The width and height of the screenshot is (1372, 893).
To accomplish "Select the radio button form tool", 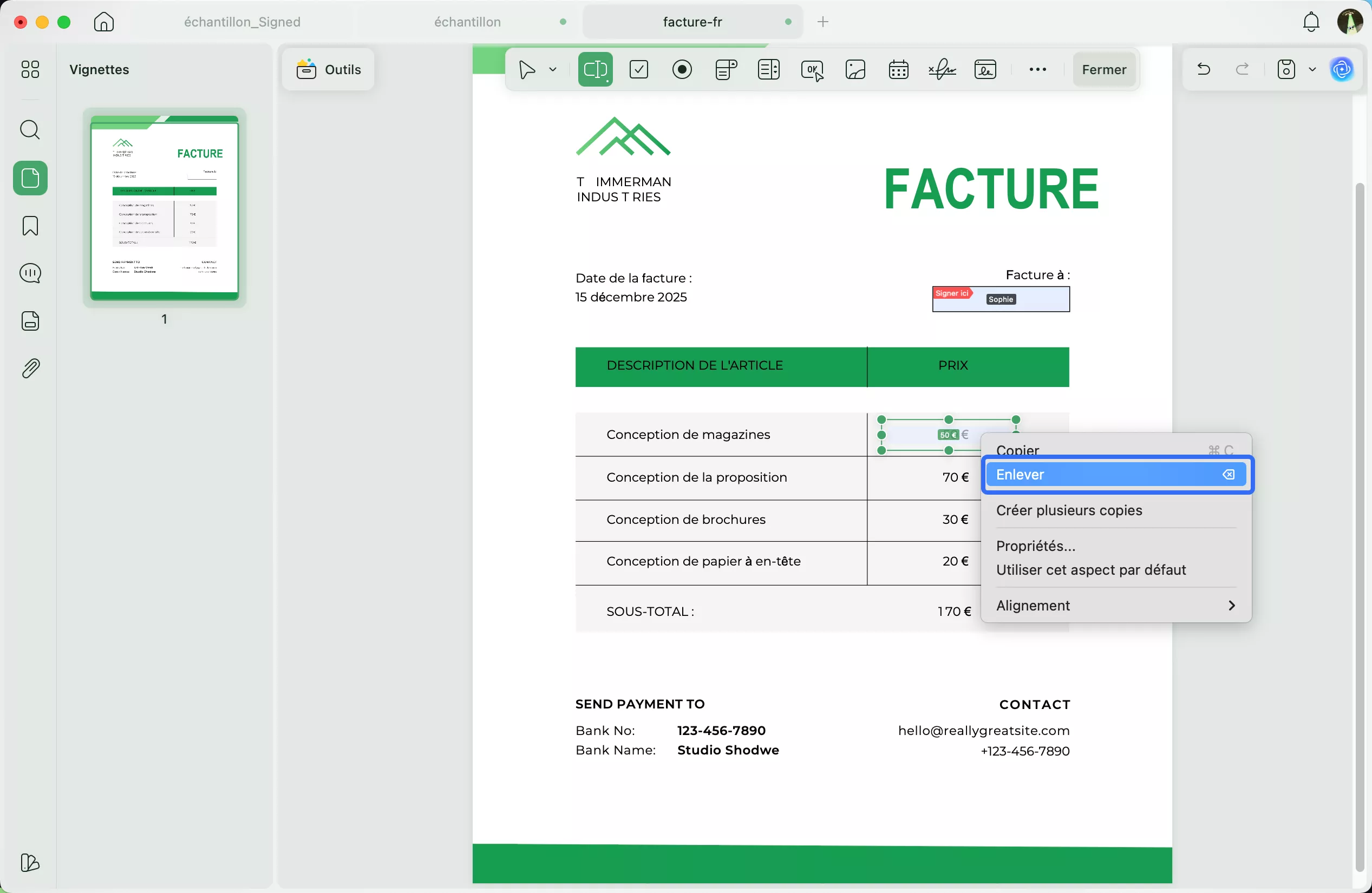I will pyautogui.click(x=682, y=70).
